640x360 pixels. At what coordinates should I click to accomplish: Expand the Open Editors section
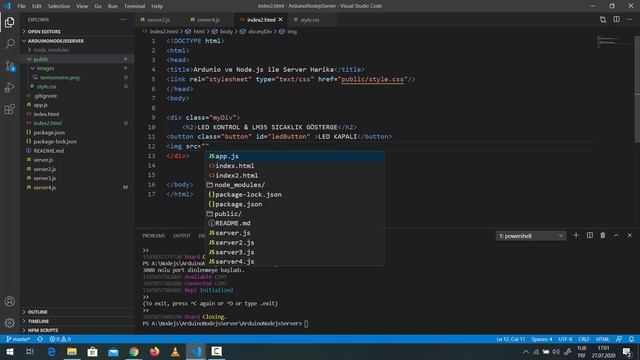[x=44, y=31]
